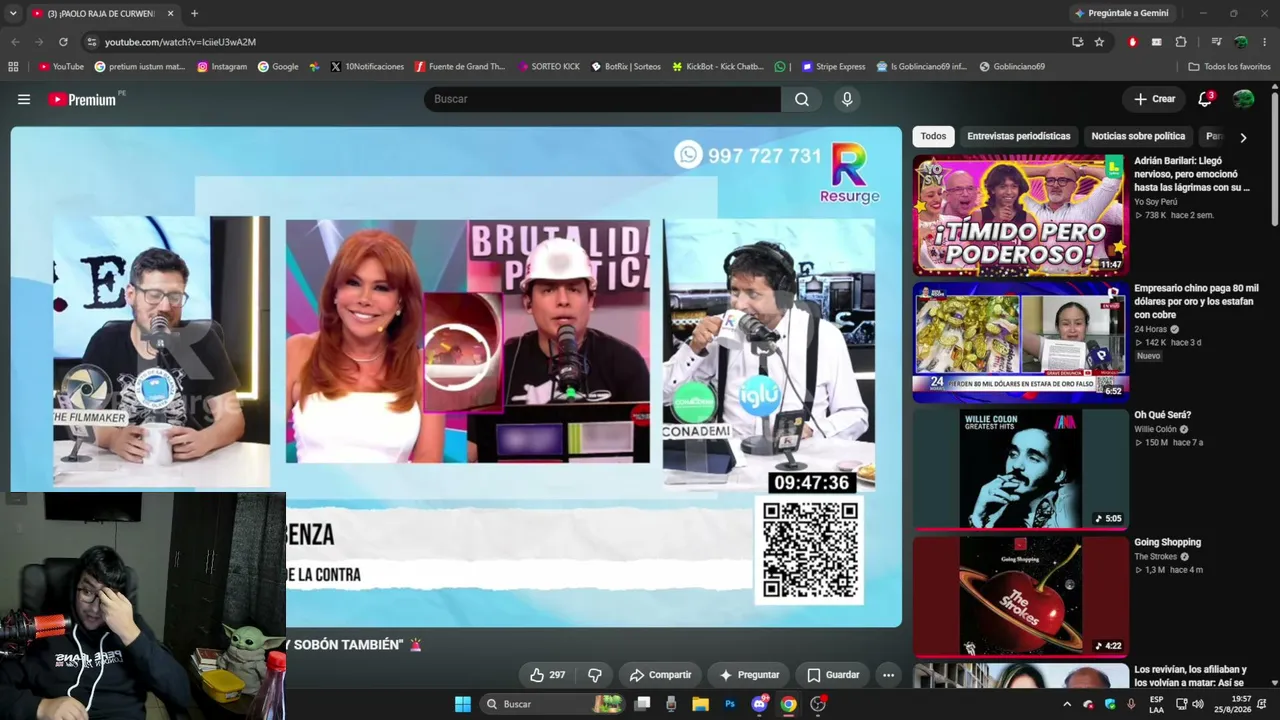Open the Adrián Barilari video title
1280x720 pixels.
[x=1192, y=174]
